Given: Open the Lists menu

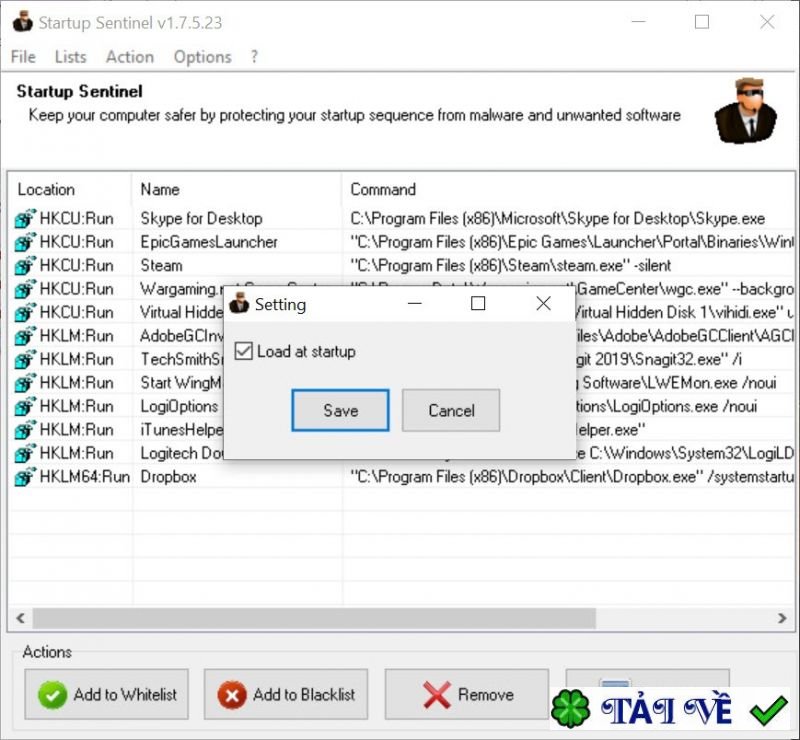Looking at the screenshot, I should 70,57.
